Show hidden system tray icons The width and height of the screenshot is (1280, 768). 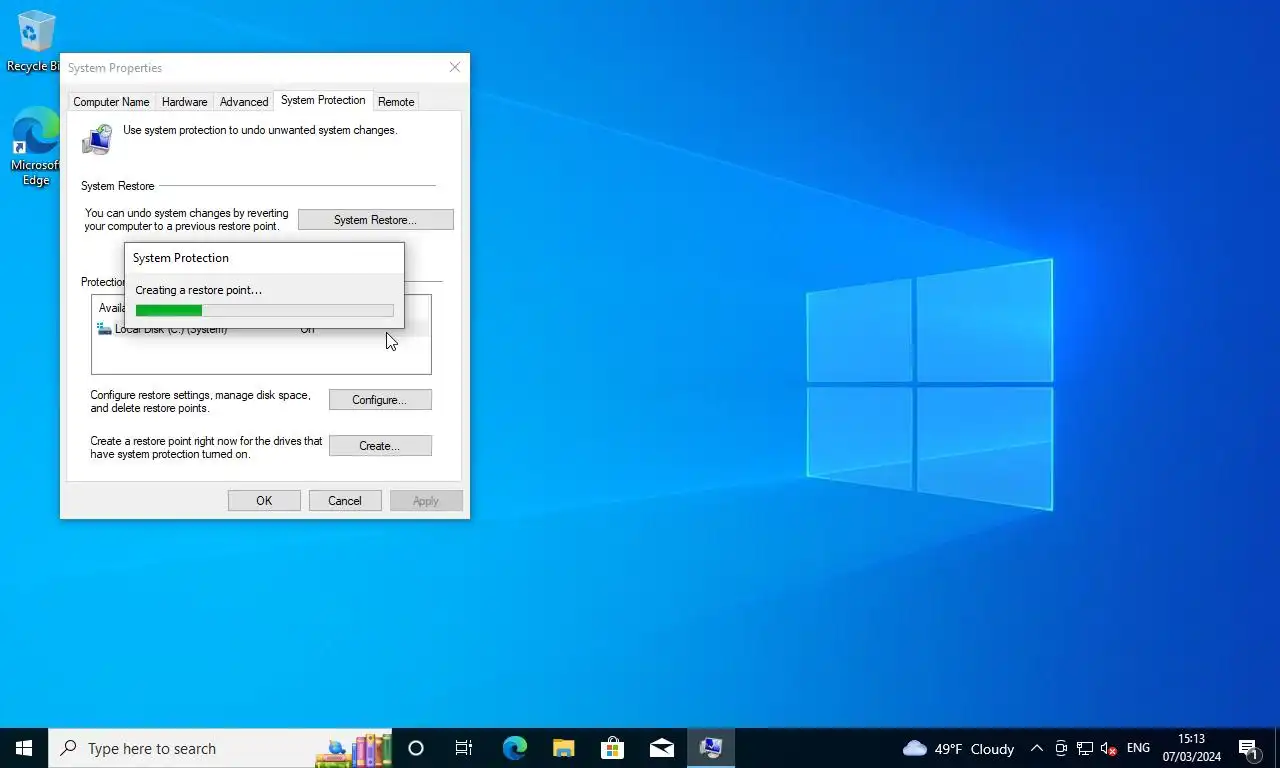tap(1037, 748)
